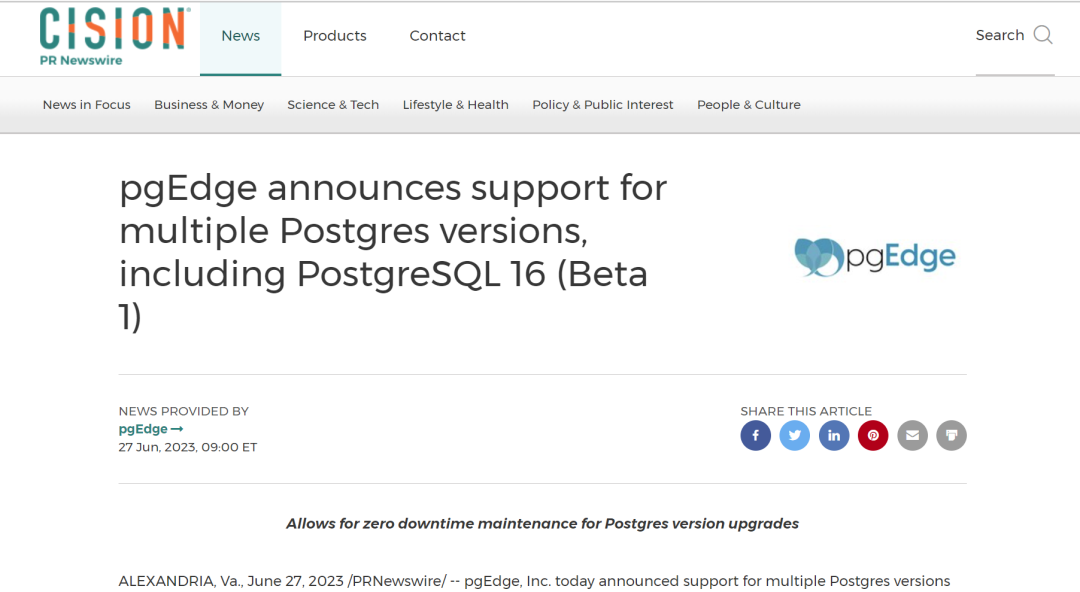
Task: Share article on Twitter
Action: [x=794, y=435]
